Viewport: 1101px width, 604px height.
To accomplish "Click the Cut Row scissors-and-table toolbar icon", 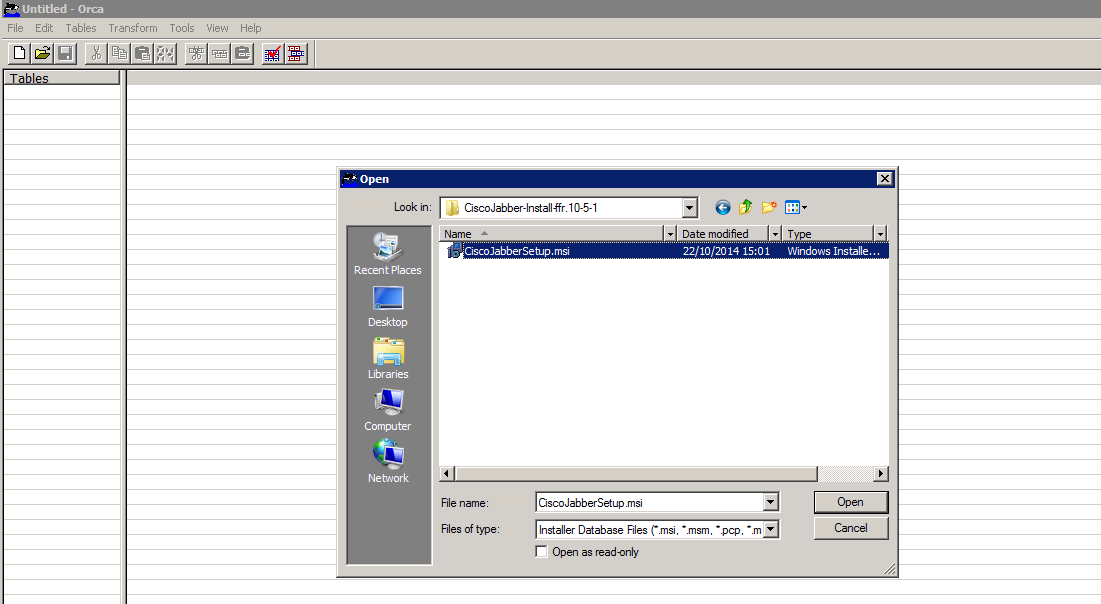I will pyautogui.click(x=197, y=53).
